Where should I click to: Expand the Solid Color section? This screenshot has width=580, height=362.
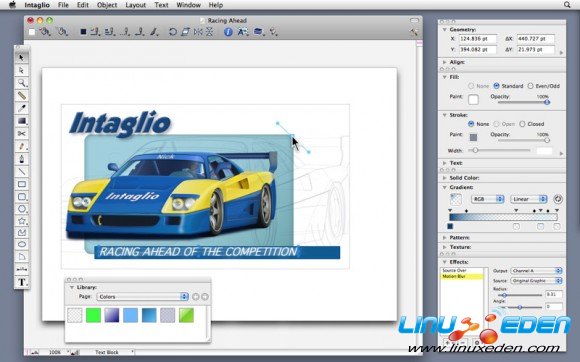click(x=445, y=178)
